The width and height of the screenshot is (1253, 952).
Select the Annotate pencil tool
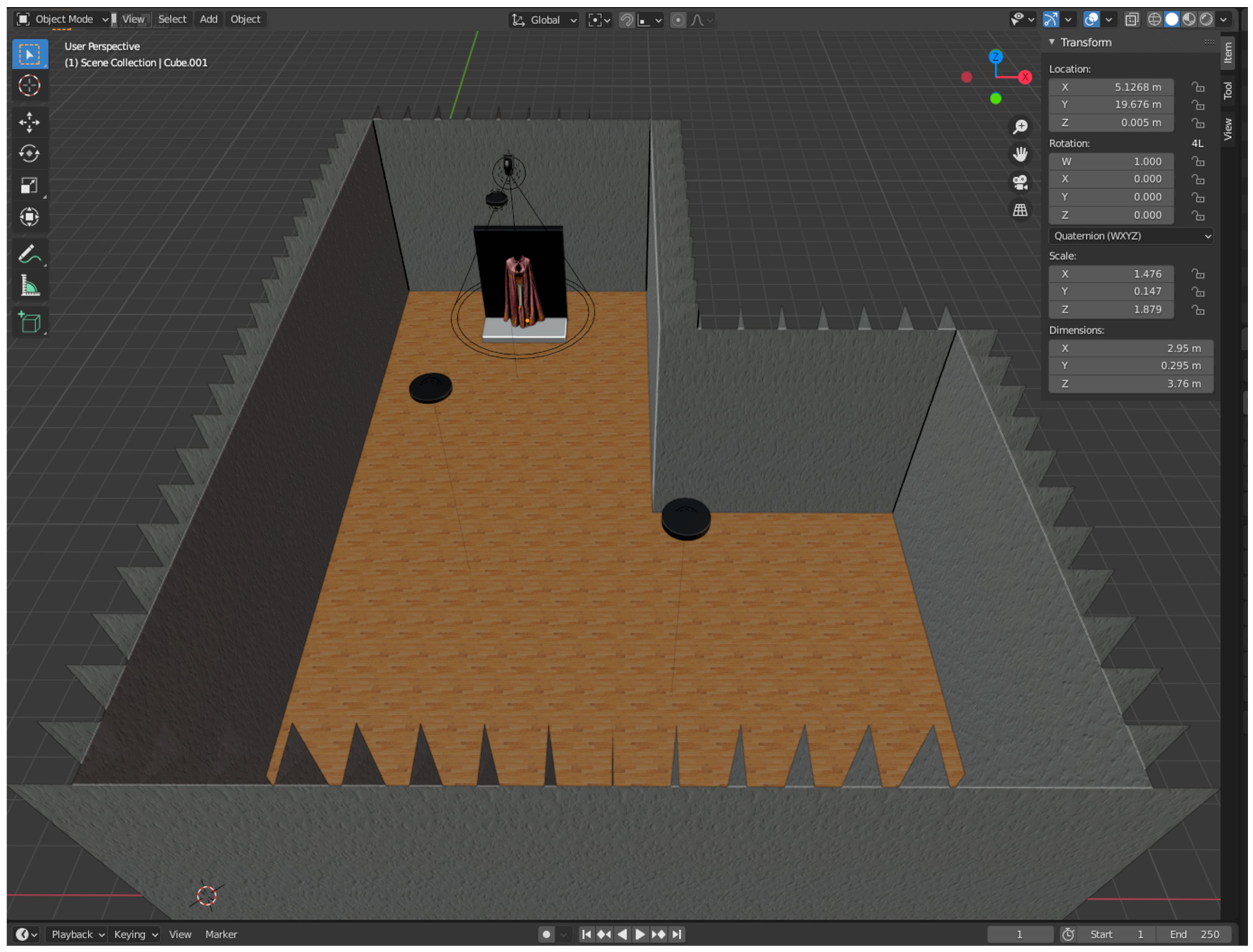click(x=29, y=254)
